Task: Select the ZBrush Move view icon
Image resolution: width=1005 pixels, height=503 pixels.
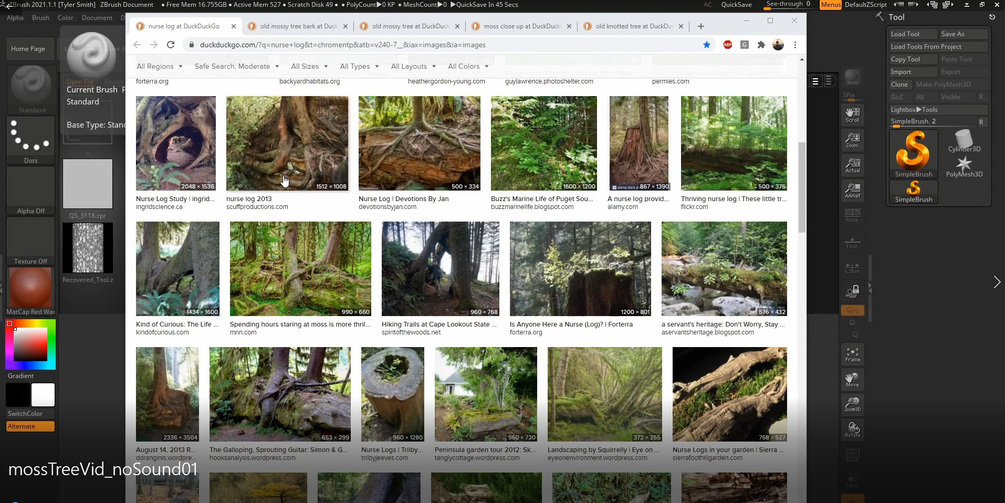Action: point(852,380)
